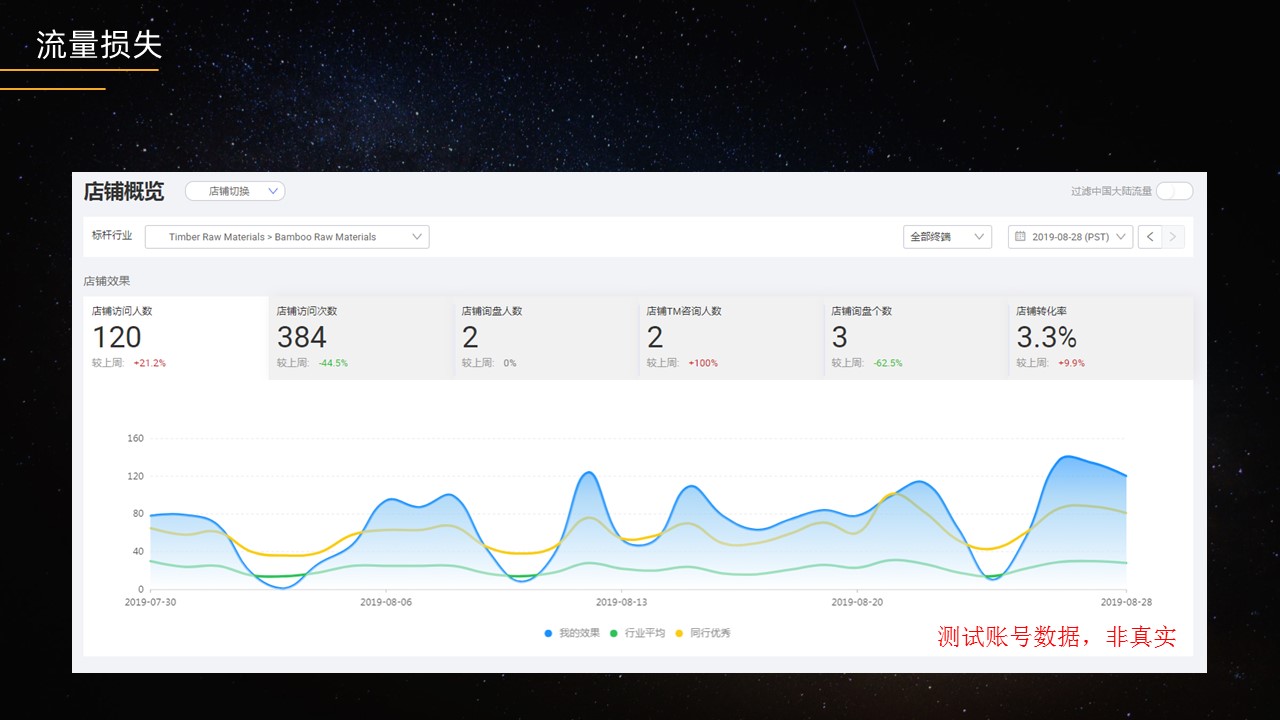The width and height of the screenshot is (1280, 720).
Task: Open the 全部终端 terminal dropdown
Action: pos(947,237)
